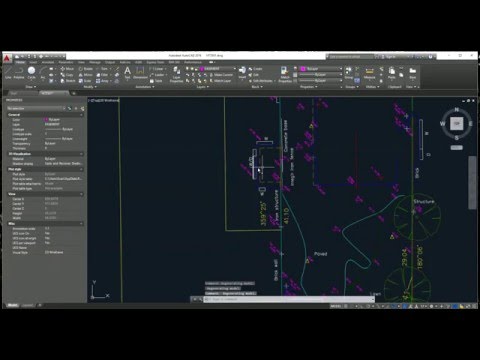Click the Create block button

256,69
